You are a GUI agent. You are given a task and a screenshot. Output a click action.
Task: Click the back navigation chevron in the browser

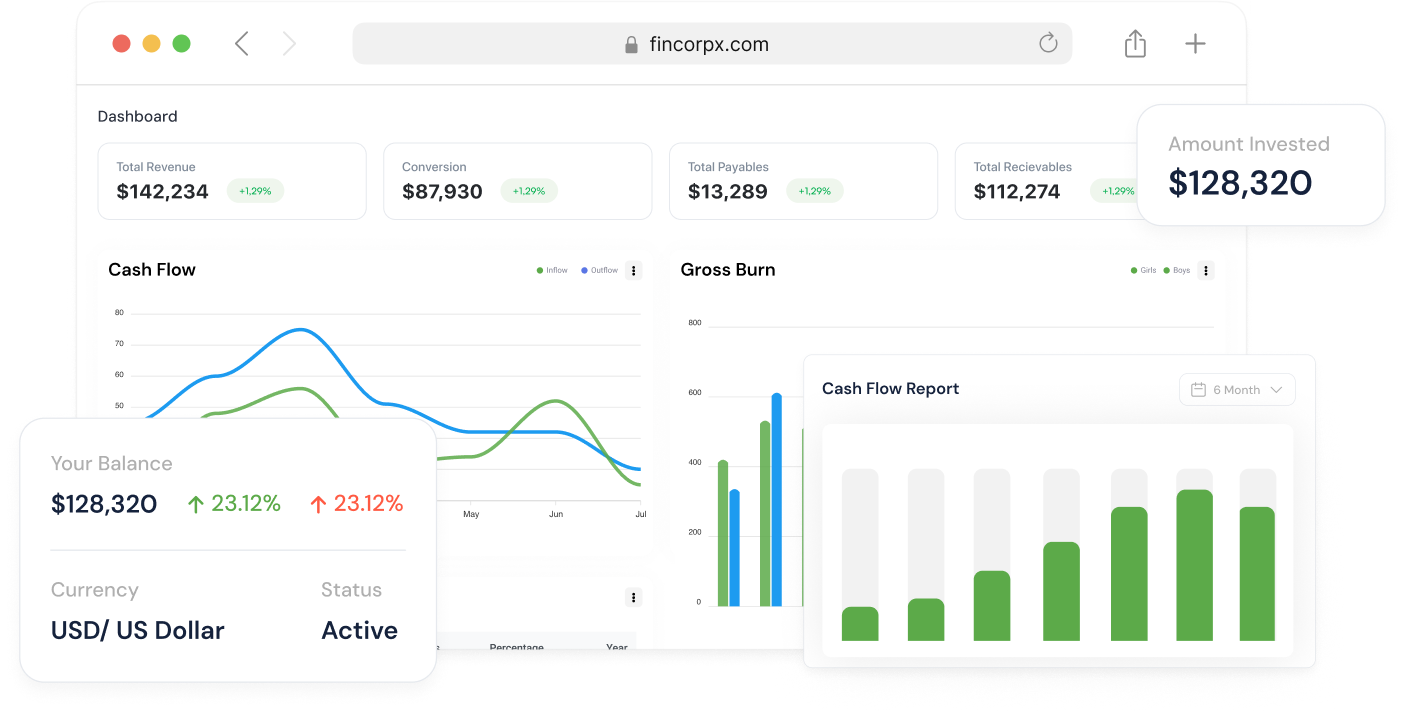(x=241, y=43)
